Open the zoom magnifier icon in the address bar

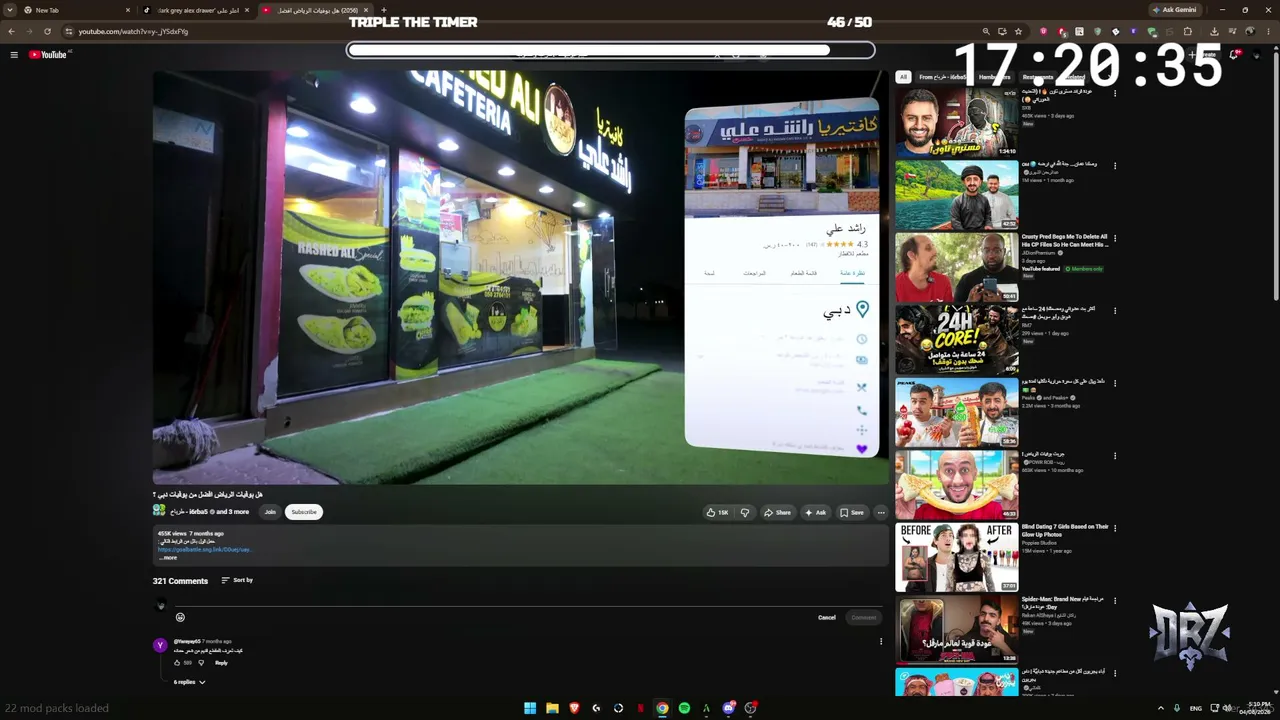click(x=986, y=31)
